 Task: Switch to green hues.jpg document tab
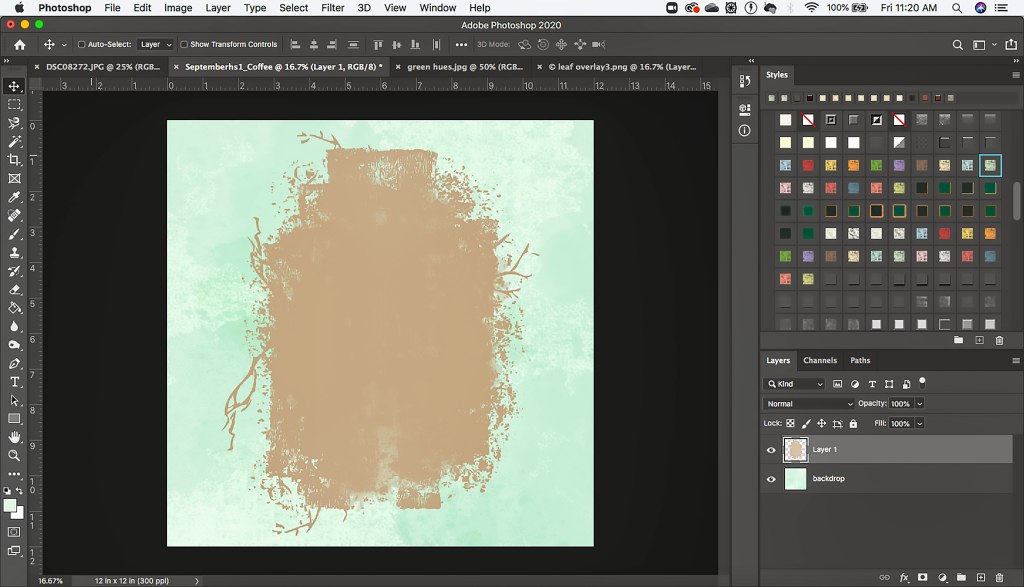463,67
